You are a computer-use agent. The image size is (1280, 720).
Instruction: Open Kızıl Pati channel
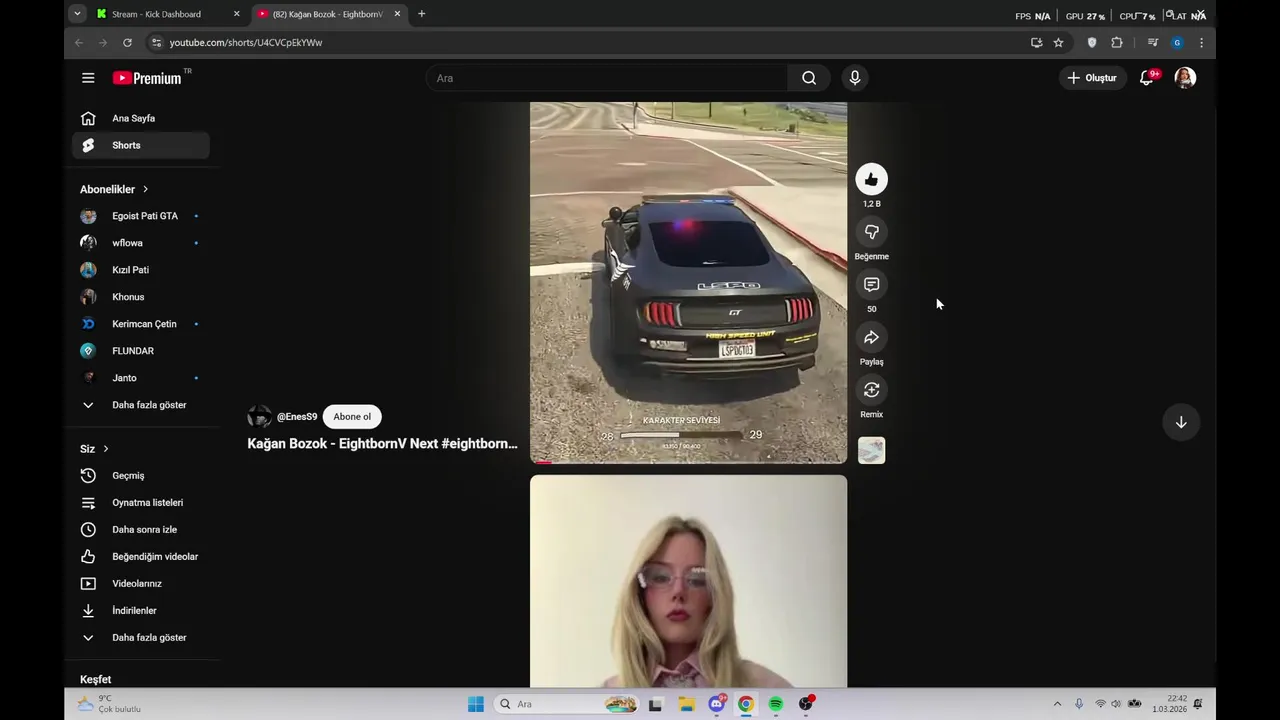click(141, 270)
